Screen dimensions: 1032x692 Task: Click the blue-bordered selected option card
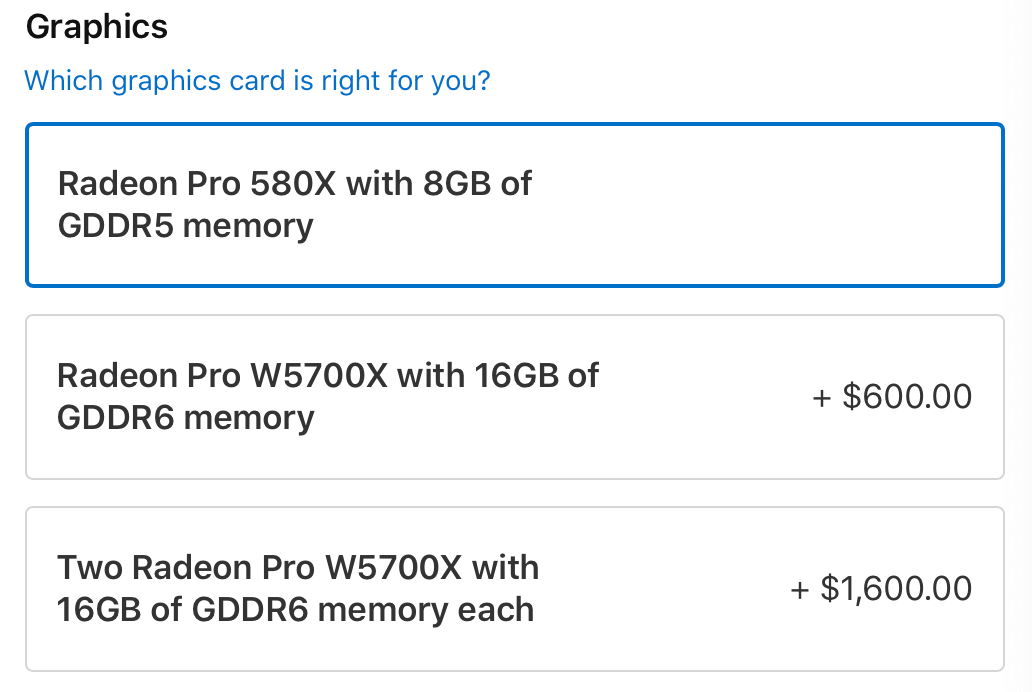click(x=515, y=203)
